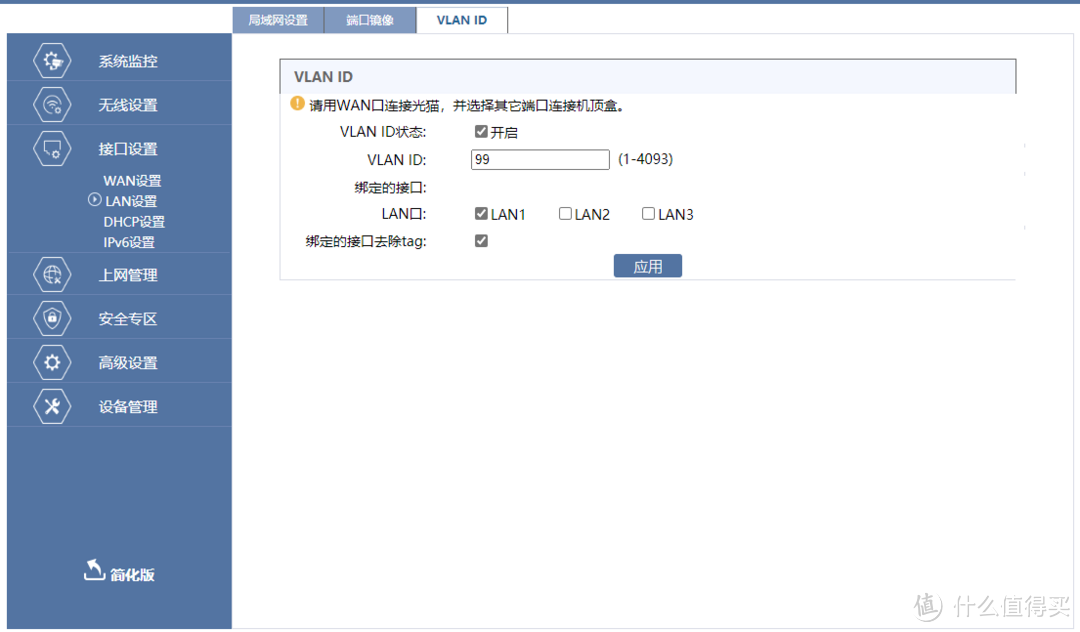This screenshot has height=632, width=1080.
Task: Open the DHCP设置 submenu link
Action: point(134,222)
